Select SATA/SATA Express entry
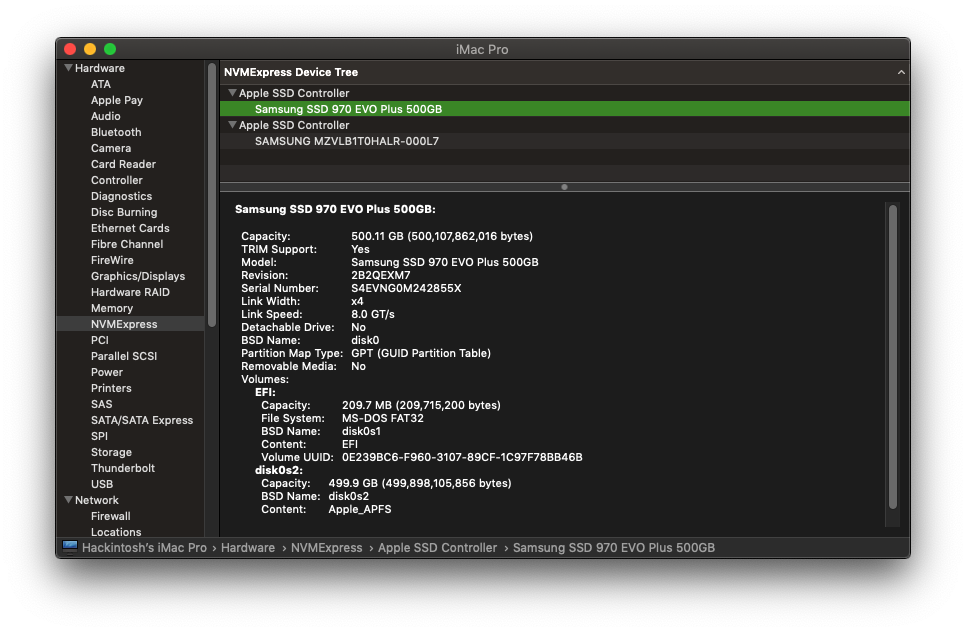 click(x=142, y=420)
